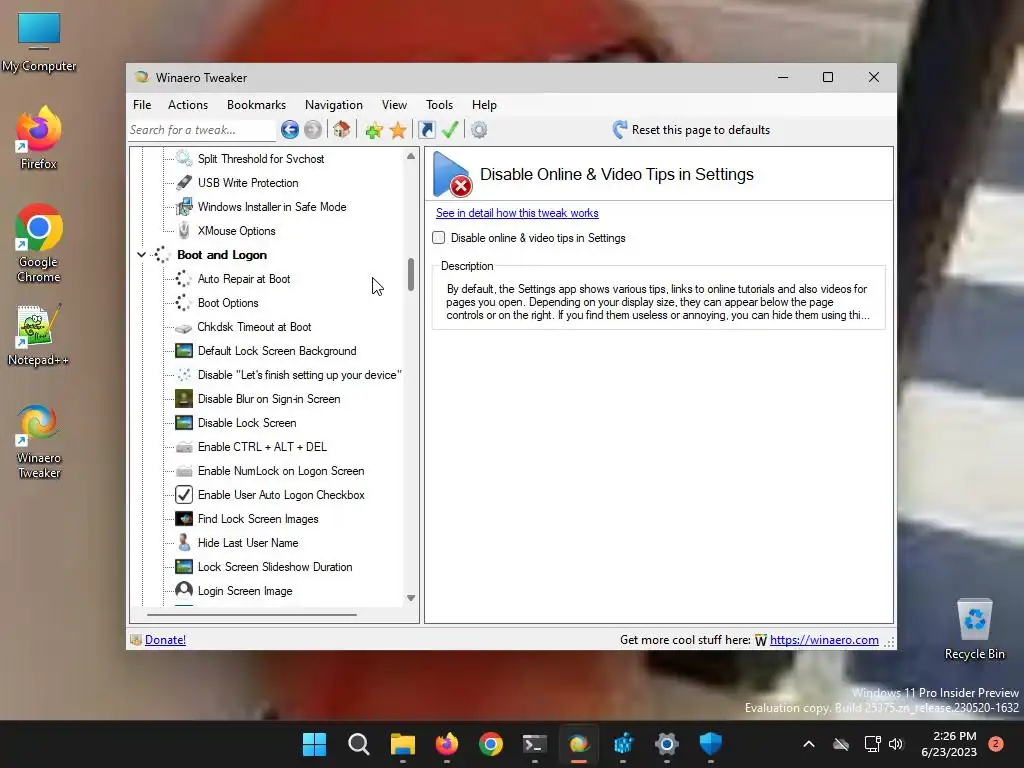Focus the Search for a tweak field

(x=202, y=130)
